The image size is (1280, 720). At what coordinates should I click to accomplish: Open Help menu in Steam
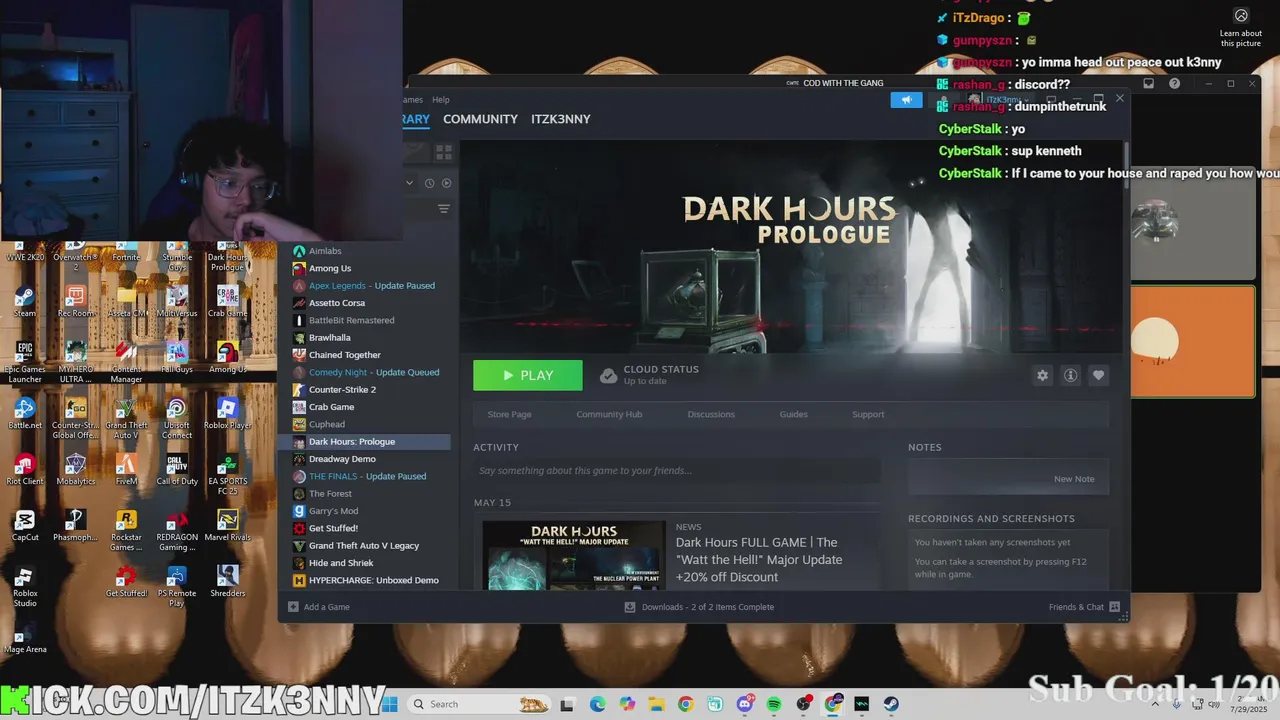440,100
